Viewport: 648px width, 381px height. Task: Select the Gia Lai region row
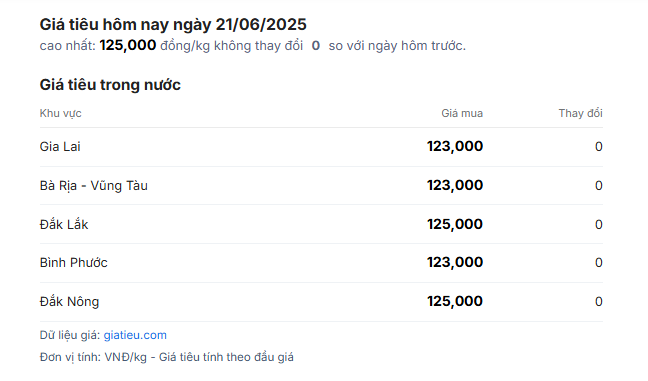321,147
